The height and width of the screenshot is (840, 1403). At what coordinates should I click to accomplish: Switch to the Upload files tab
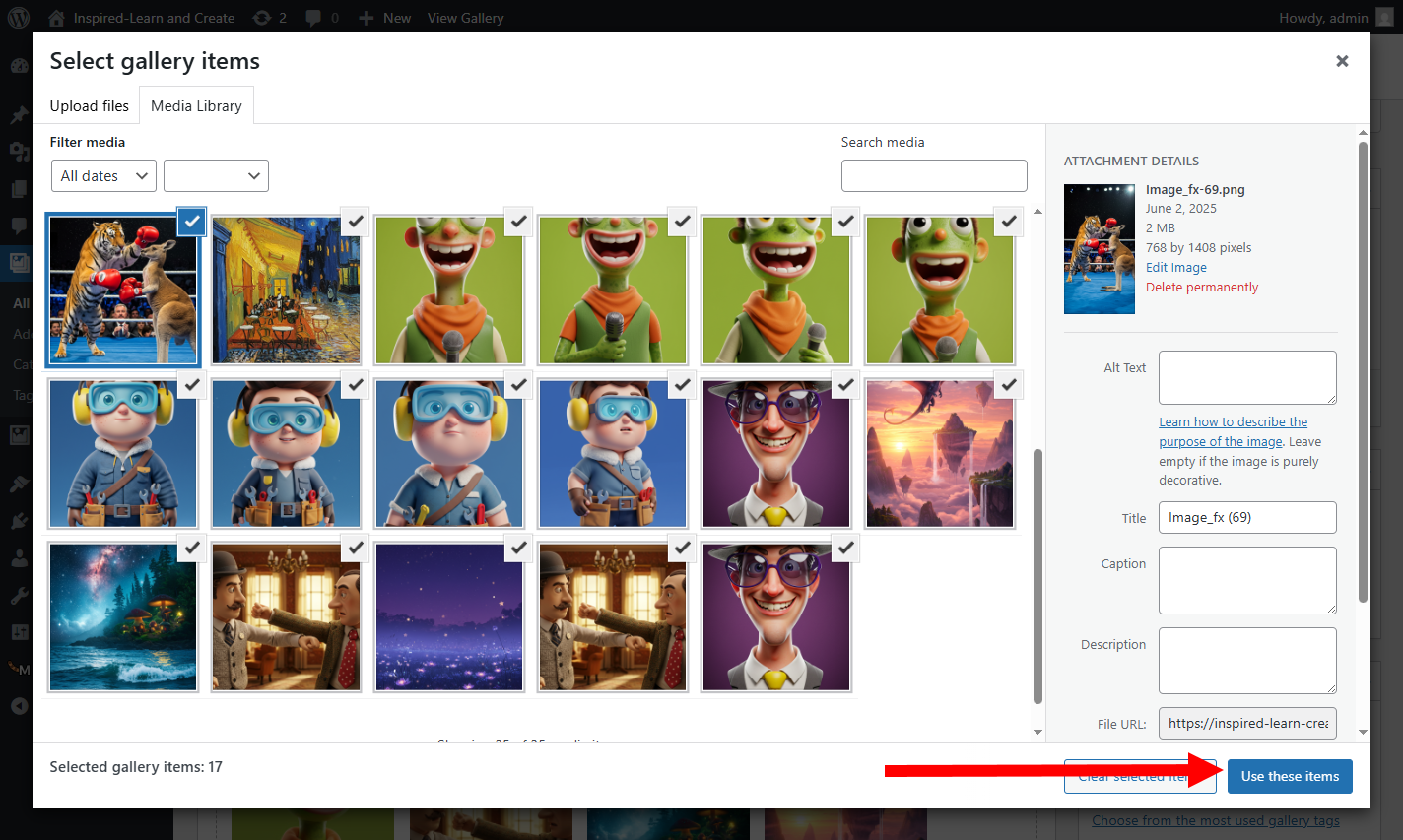(x=90, y=105)
